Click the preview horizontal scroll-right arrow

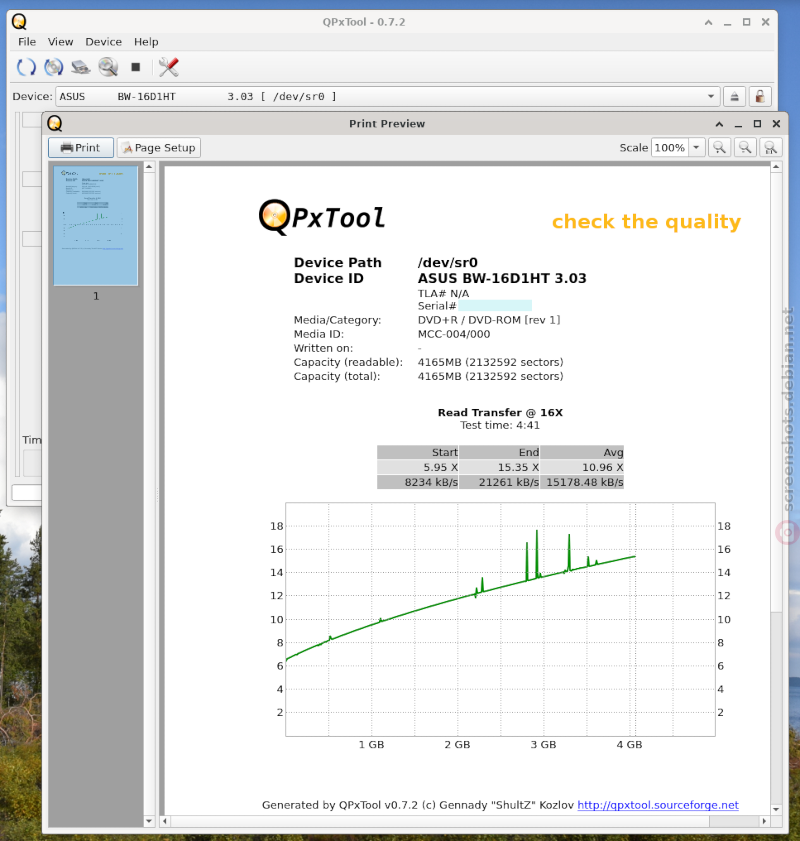pos(764,821)
